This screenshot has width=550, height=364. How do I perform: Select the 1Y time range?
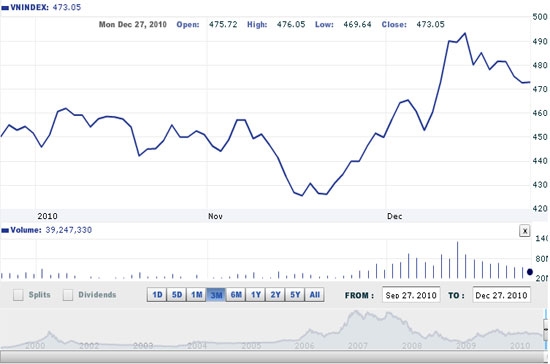point(256,295)
